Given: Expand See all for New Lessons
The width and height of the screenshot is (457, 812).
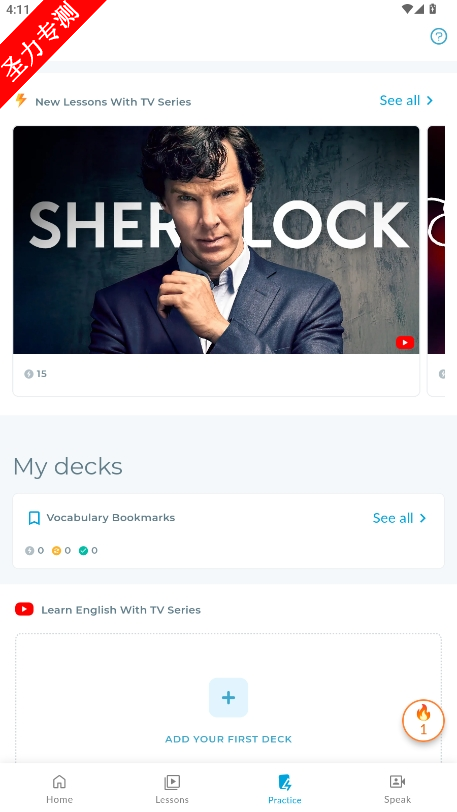Looking at the screenshot, I should pyautogui.click(x=406, y=100).
